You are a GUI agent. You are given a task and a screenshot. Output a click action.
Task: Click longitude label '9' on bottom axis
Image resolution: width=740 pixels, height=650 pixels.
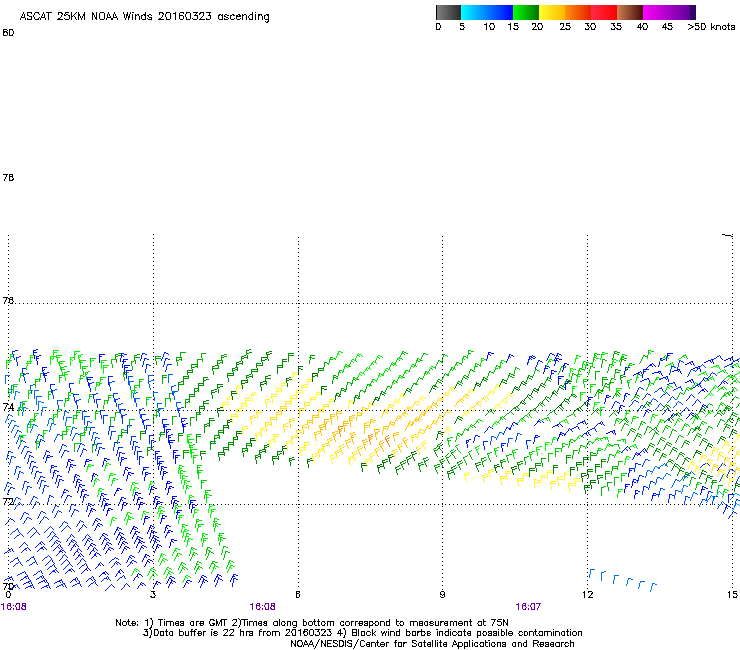(442, 594)
